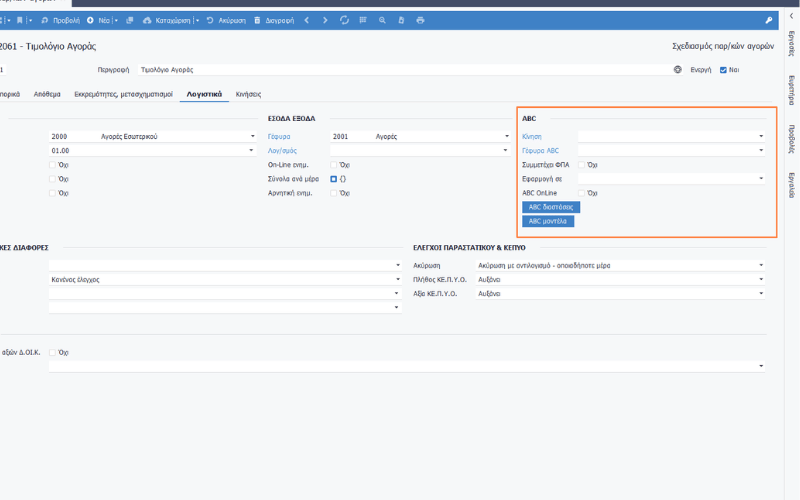Toggle the Όχι checkbox below 01.00 field
Screen dimensions: 800x500
pos(52,165)
